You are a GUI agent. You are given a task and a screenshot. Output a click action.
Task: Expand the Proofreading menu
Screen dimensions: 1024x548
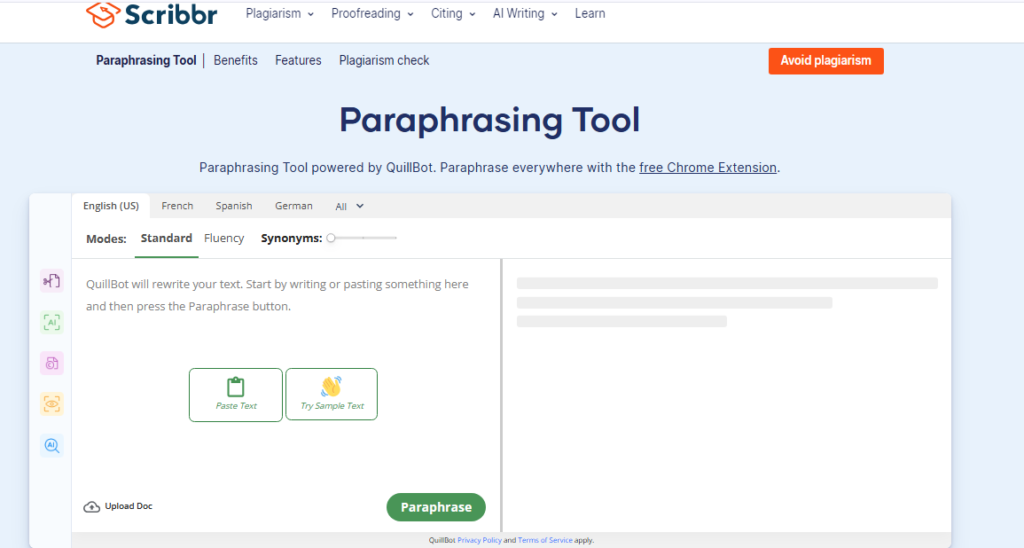372,14
